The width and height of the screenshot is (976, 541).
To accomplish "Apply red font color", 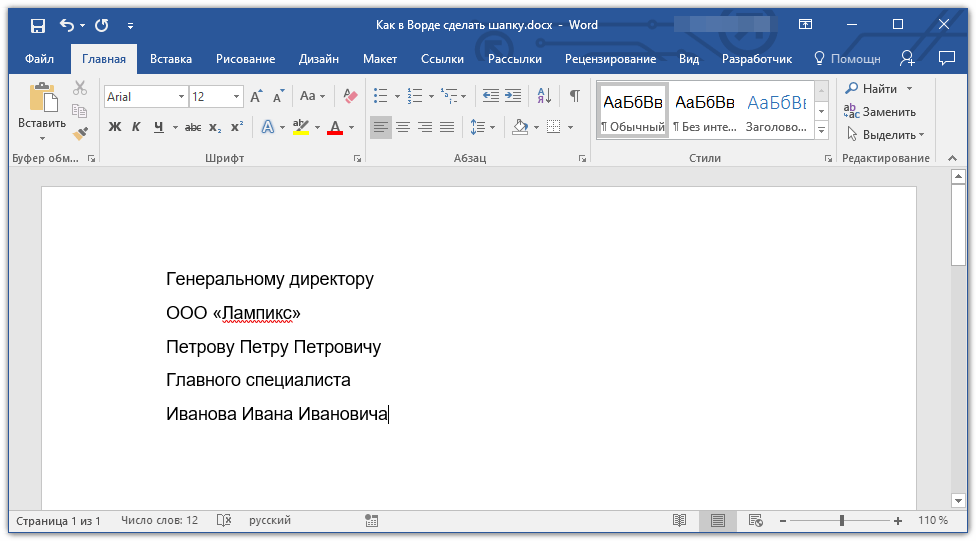I will coord(335,127).
